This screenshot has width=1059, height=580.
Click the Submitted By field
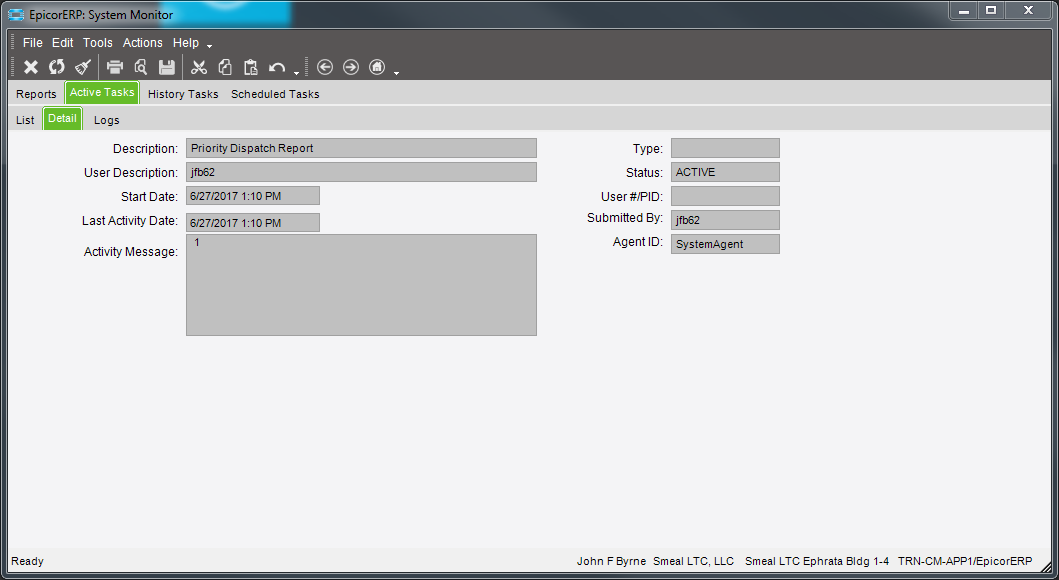[x=725, y=219]
